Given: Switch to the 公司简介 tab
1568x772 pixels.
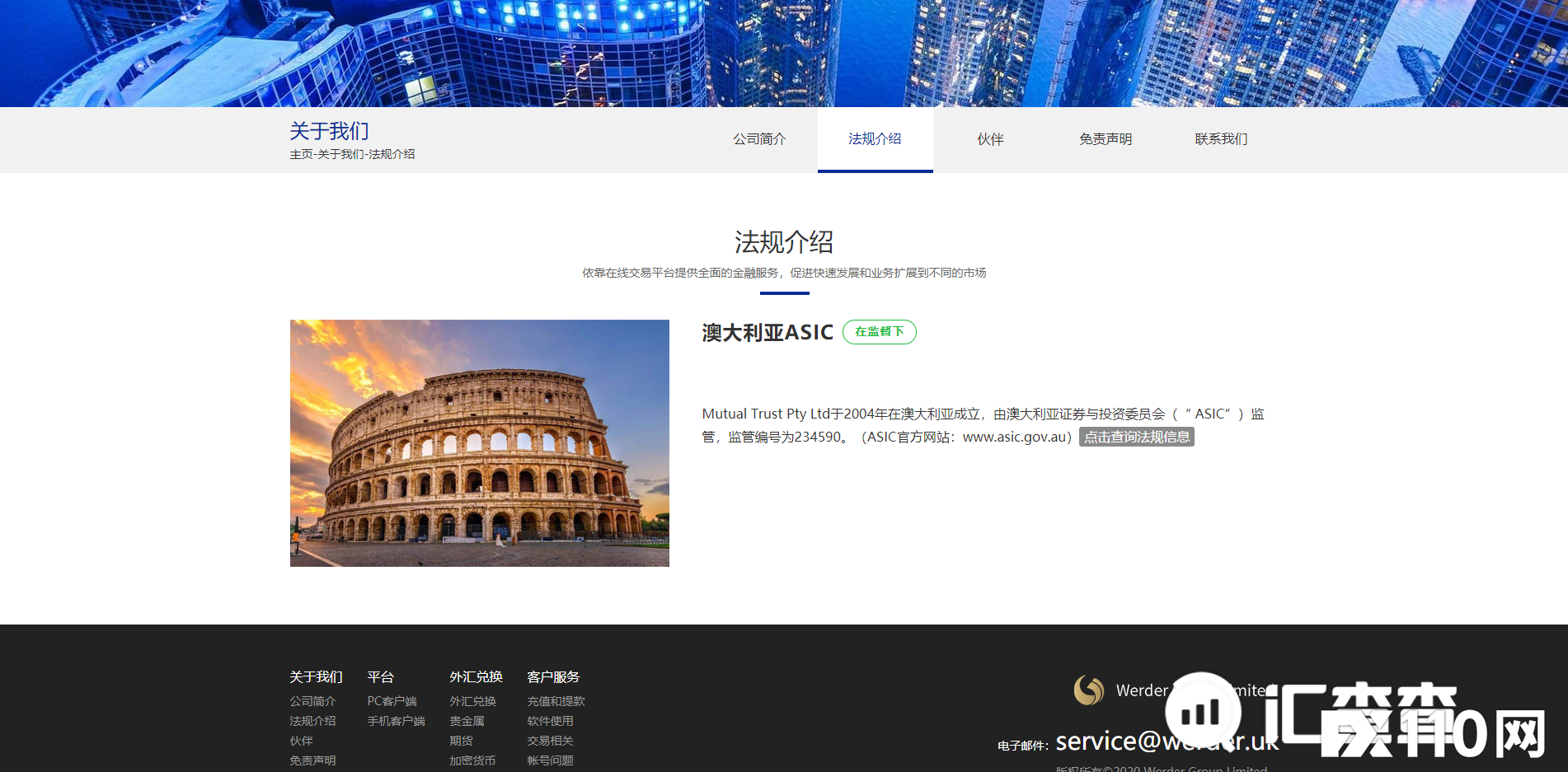Looking at the screenshot, I should pos(758,138).
